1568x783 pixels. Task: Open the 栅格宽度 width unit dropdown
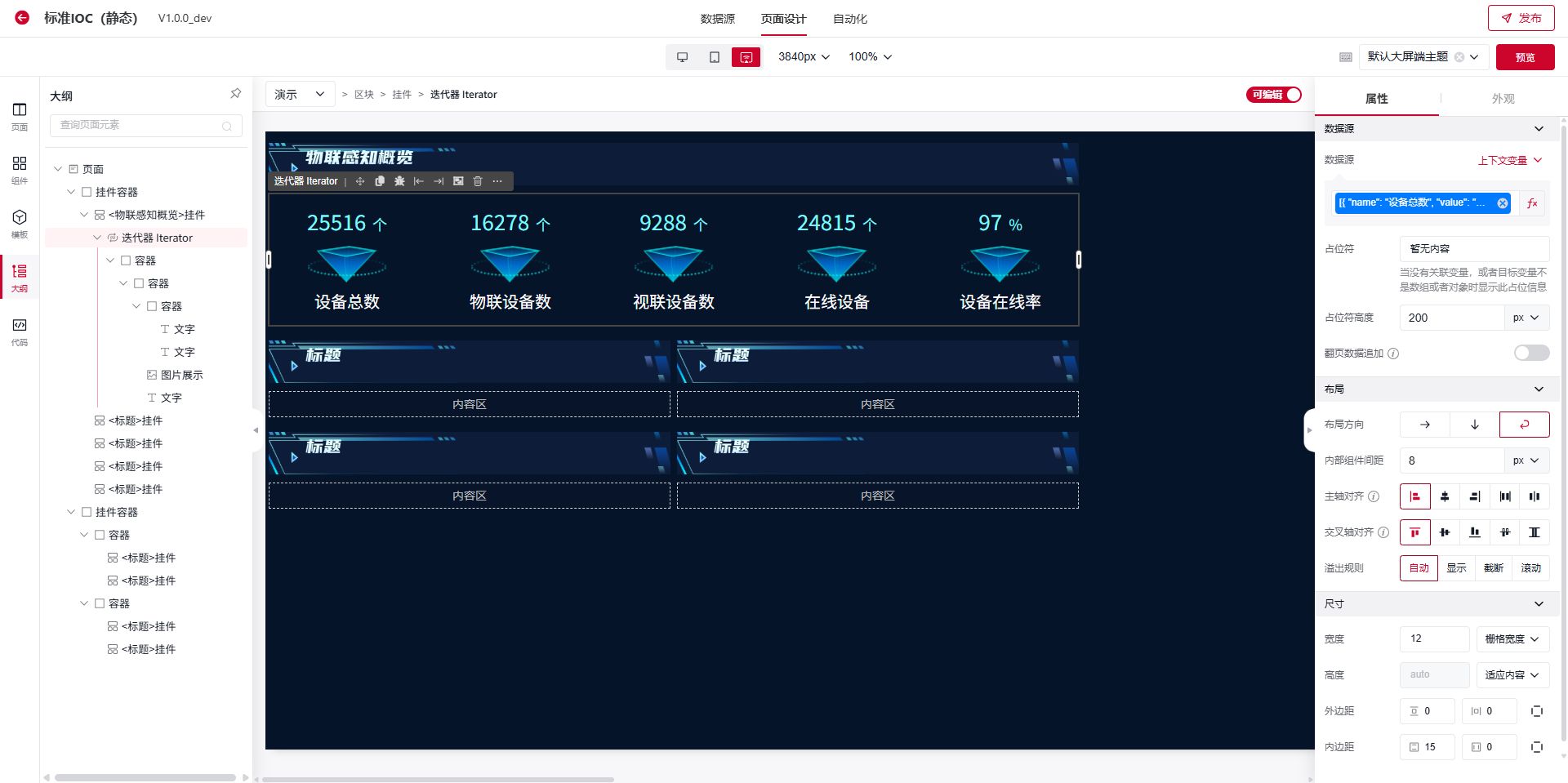1512,639
